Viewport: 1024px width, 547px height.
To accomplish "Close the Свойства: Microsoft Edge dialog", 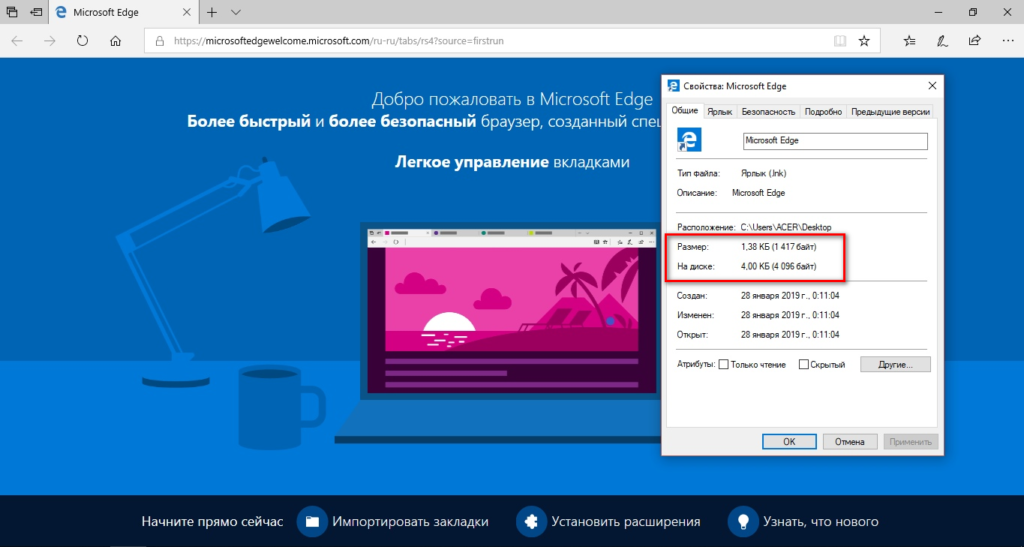I will (932, 86).
